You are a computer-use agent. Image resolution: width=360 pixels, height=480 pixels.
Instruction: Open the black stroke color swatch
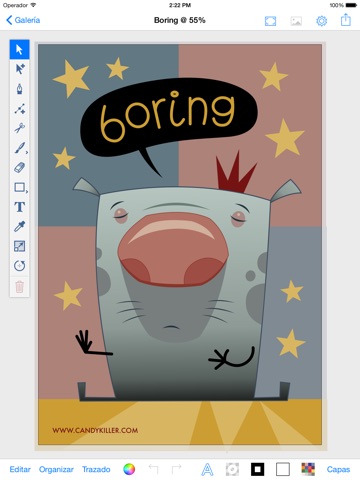click(257, 469)
